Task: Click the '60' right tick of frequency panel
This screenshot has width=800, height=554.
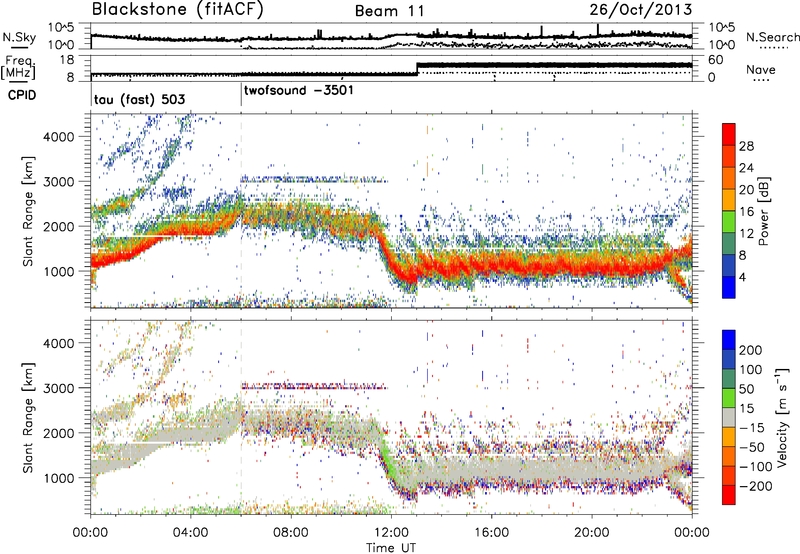Action: 715,60
